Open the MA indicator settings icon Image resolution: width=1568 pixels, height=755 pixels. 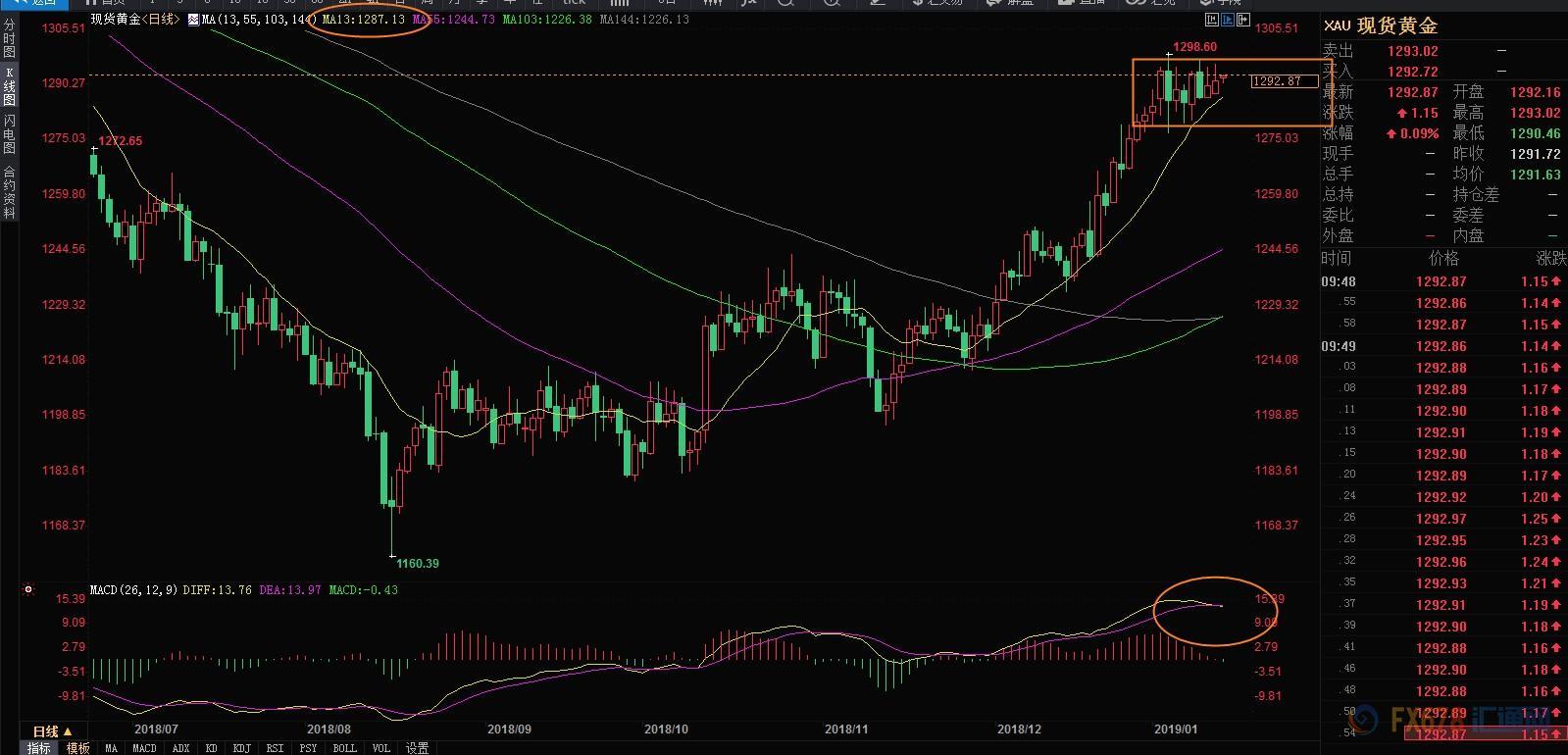tap(193, 19)
